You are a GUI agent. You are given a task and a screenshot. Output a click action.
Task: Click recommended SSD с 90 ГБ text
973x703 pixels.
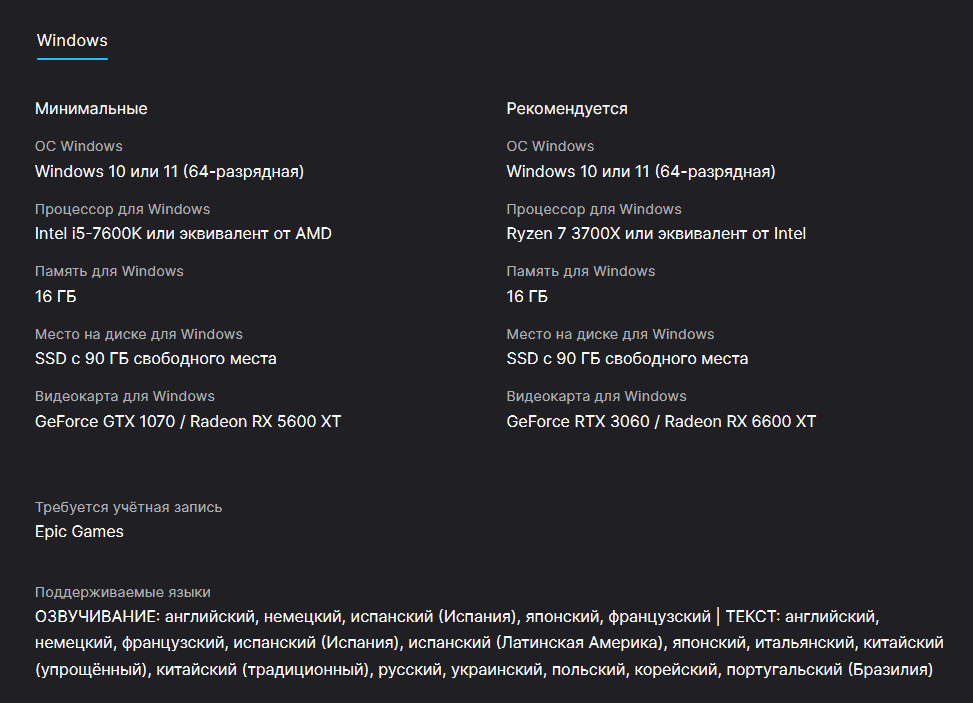click(x=627, y=359)
